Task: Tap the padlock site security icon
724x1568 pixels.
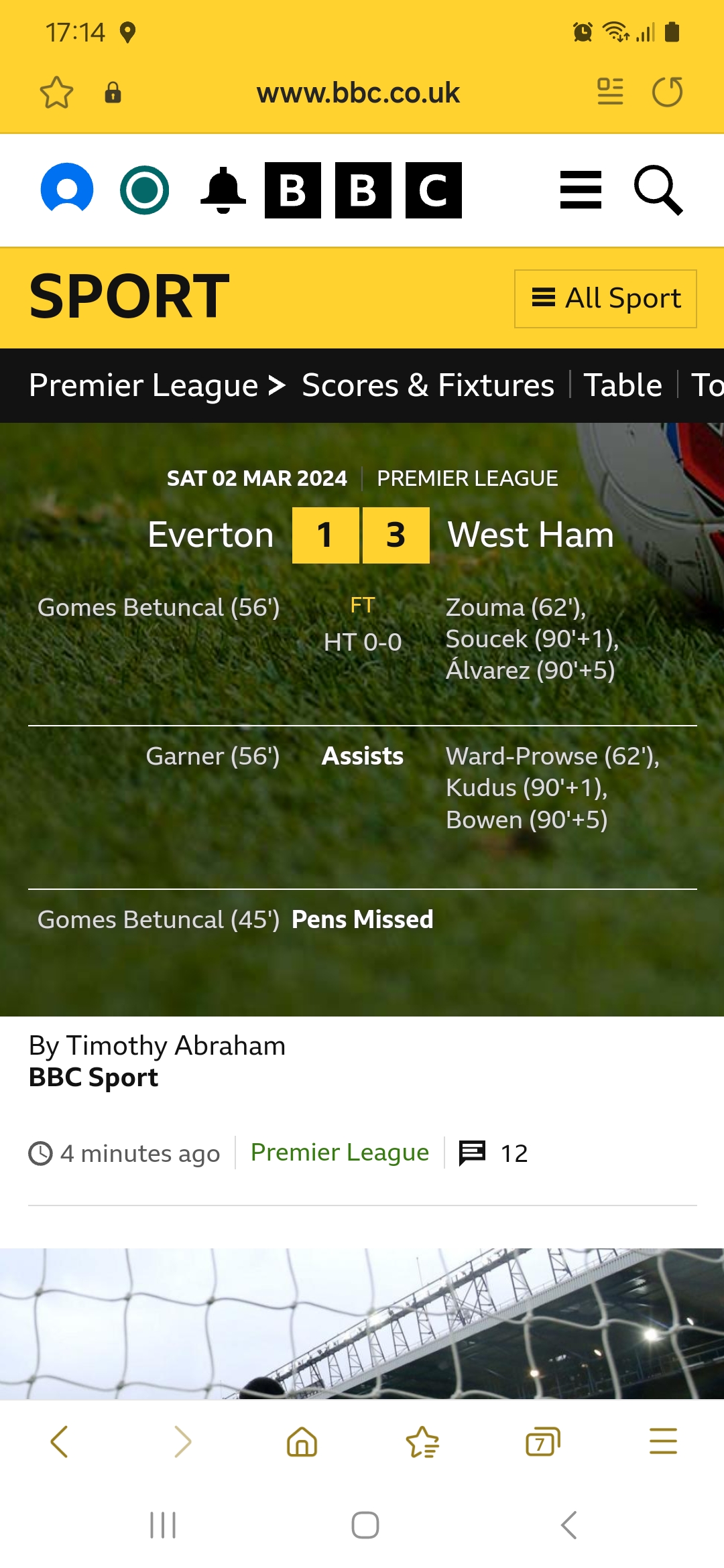Action: point(113,92)
